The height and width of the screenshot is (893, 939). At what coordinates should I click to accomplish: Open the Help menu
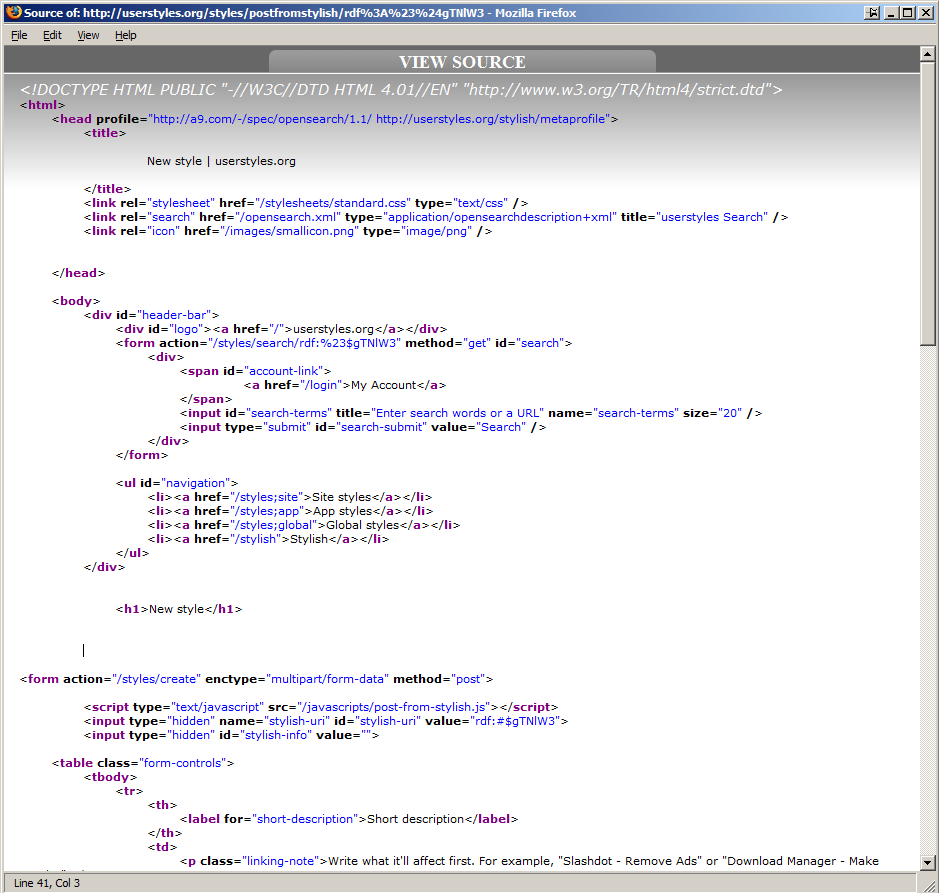[x=126, y=35]
